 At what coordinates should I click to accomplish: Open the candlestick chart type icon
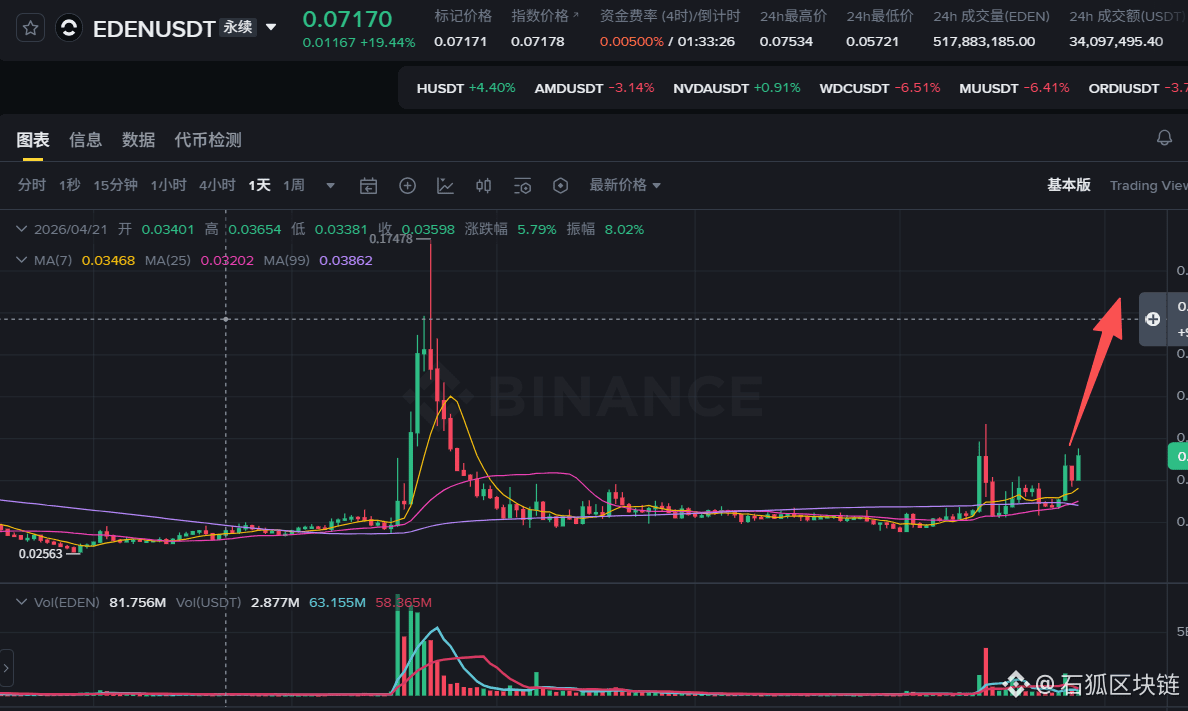coord(483,186)
